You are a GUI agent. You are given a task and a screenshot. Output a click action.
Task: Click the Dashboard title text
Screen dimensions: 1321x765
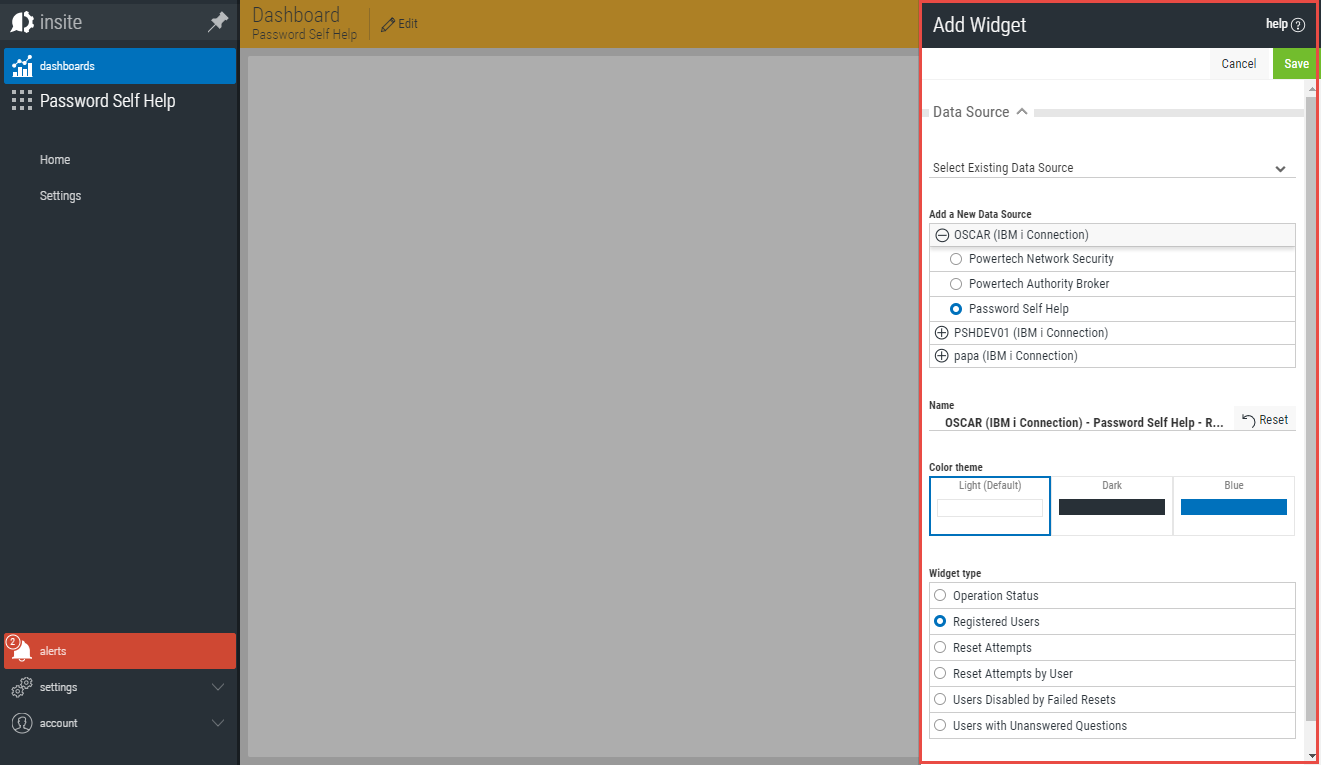tap(296, 15)
